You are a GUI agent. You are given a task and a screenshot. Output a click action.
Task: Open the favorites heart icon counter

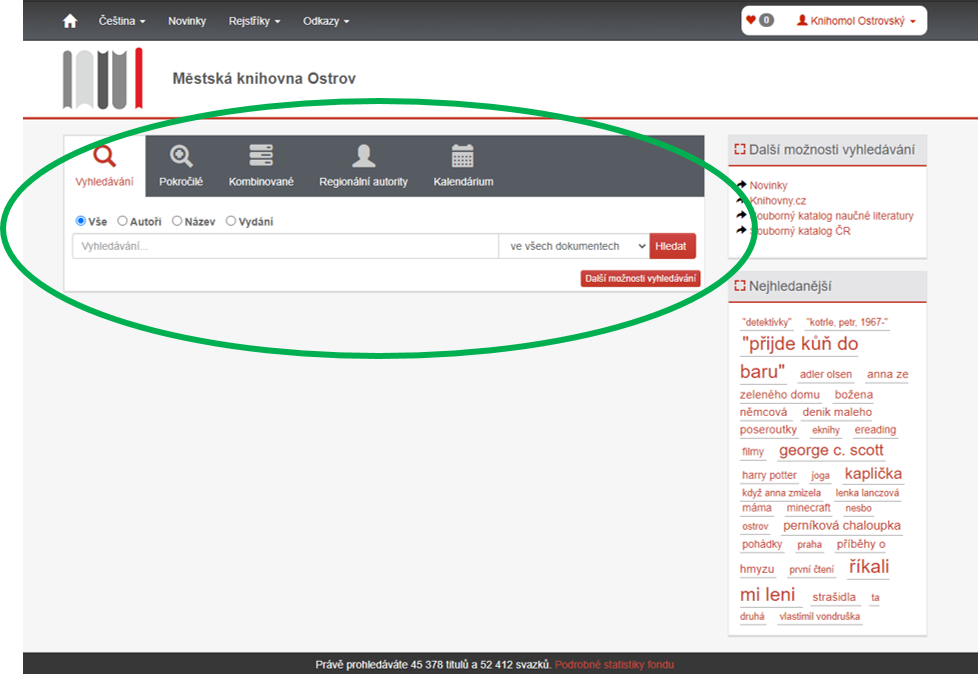pyautogui.click(x=759, y=20)
